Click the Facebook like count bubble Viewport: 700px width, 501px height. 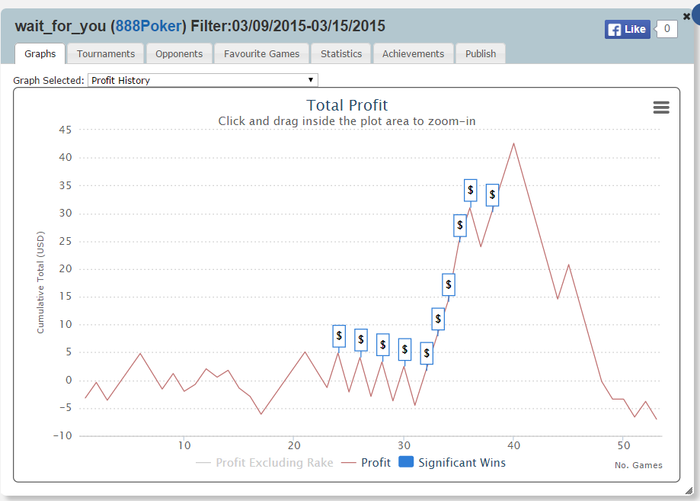coord(667,29)
